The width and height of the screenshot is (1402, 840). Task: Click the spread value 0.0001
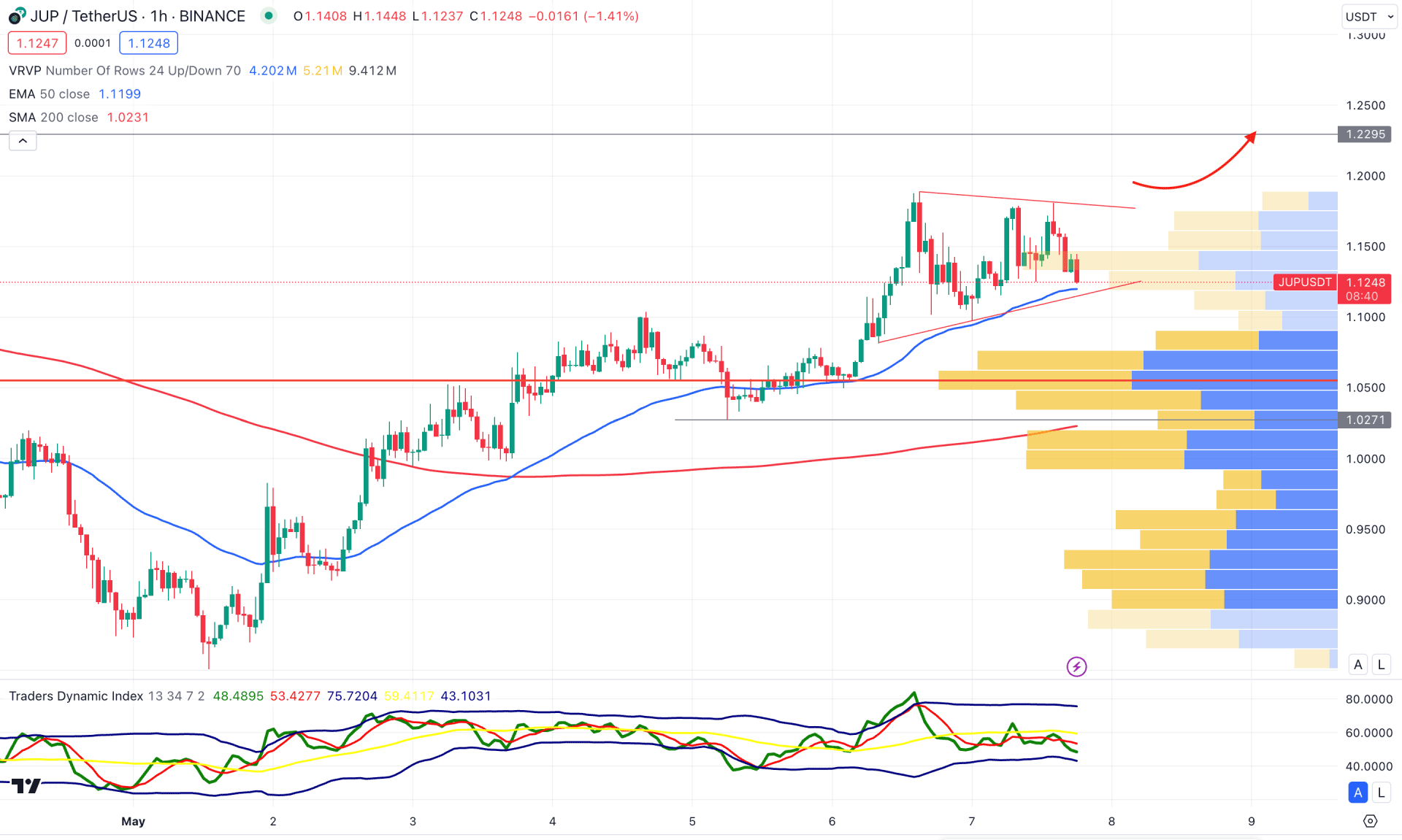93,43
